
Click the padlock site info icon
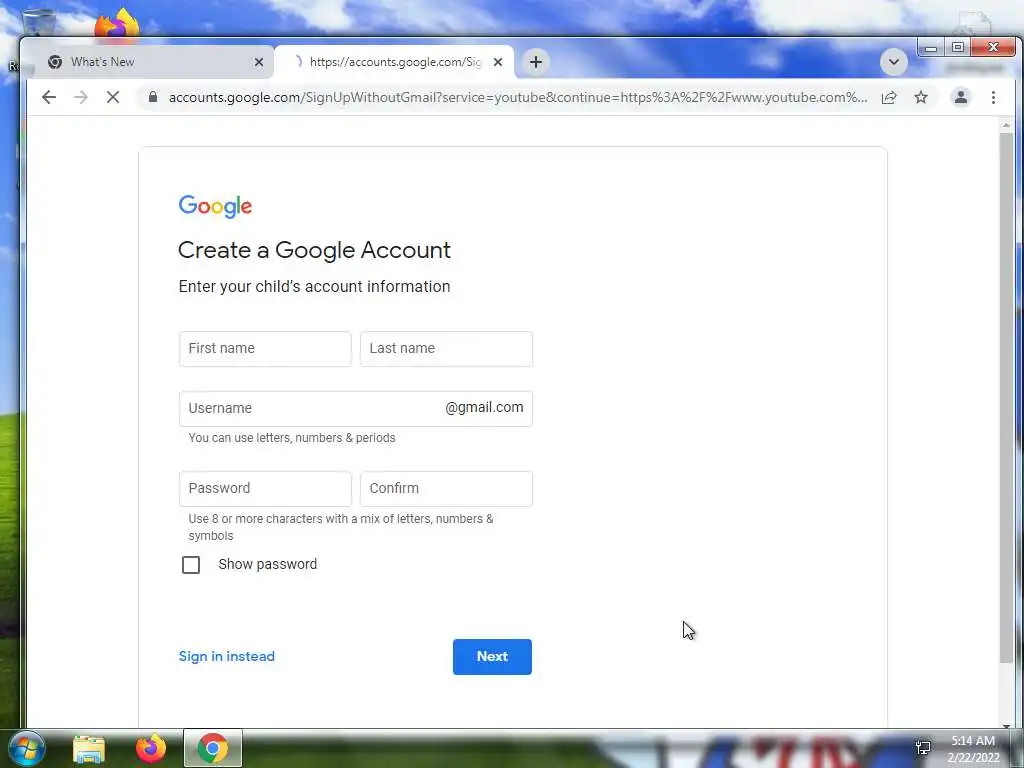(x=153, y=97)
